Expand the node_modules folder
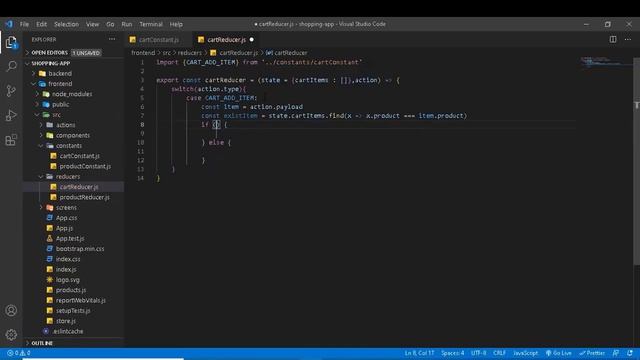Screen dimensions: 640x360 (x=71, y=94)
